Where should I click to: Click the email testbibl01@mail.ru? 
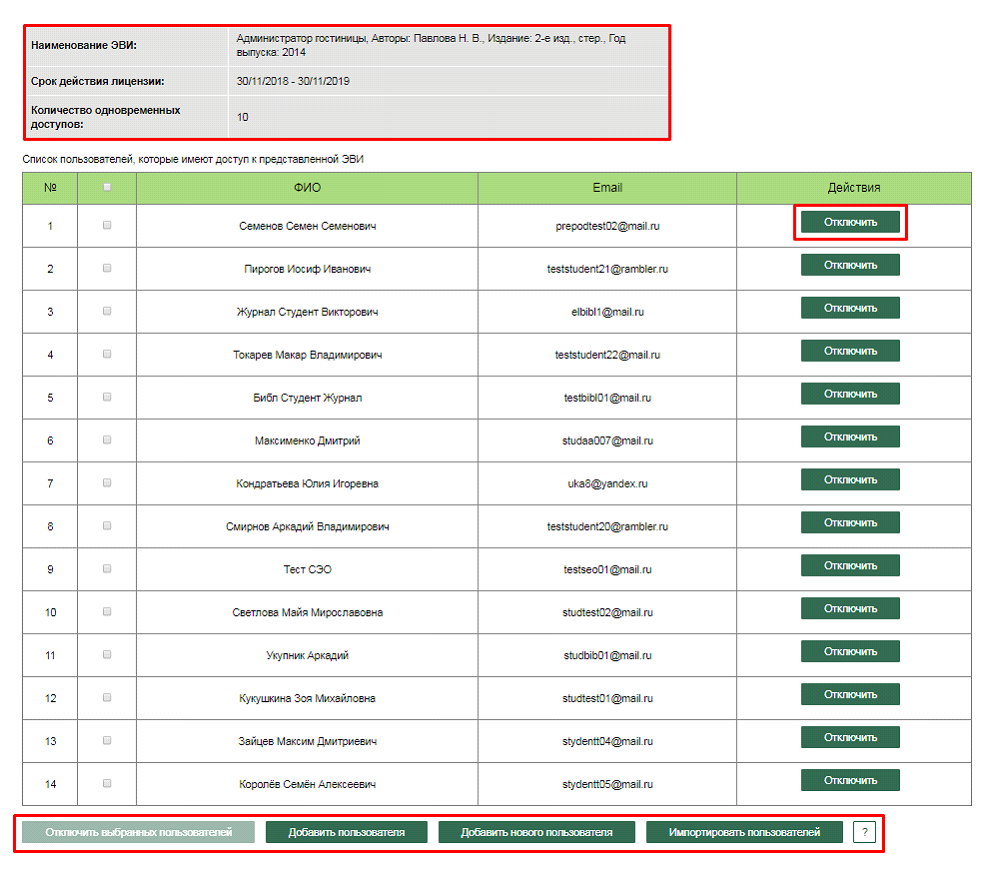click(607, 398)
